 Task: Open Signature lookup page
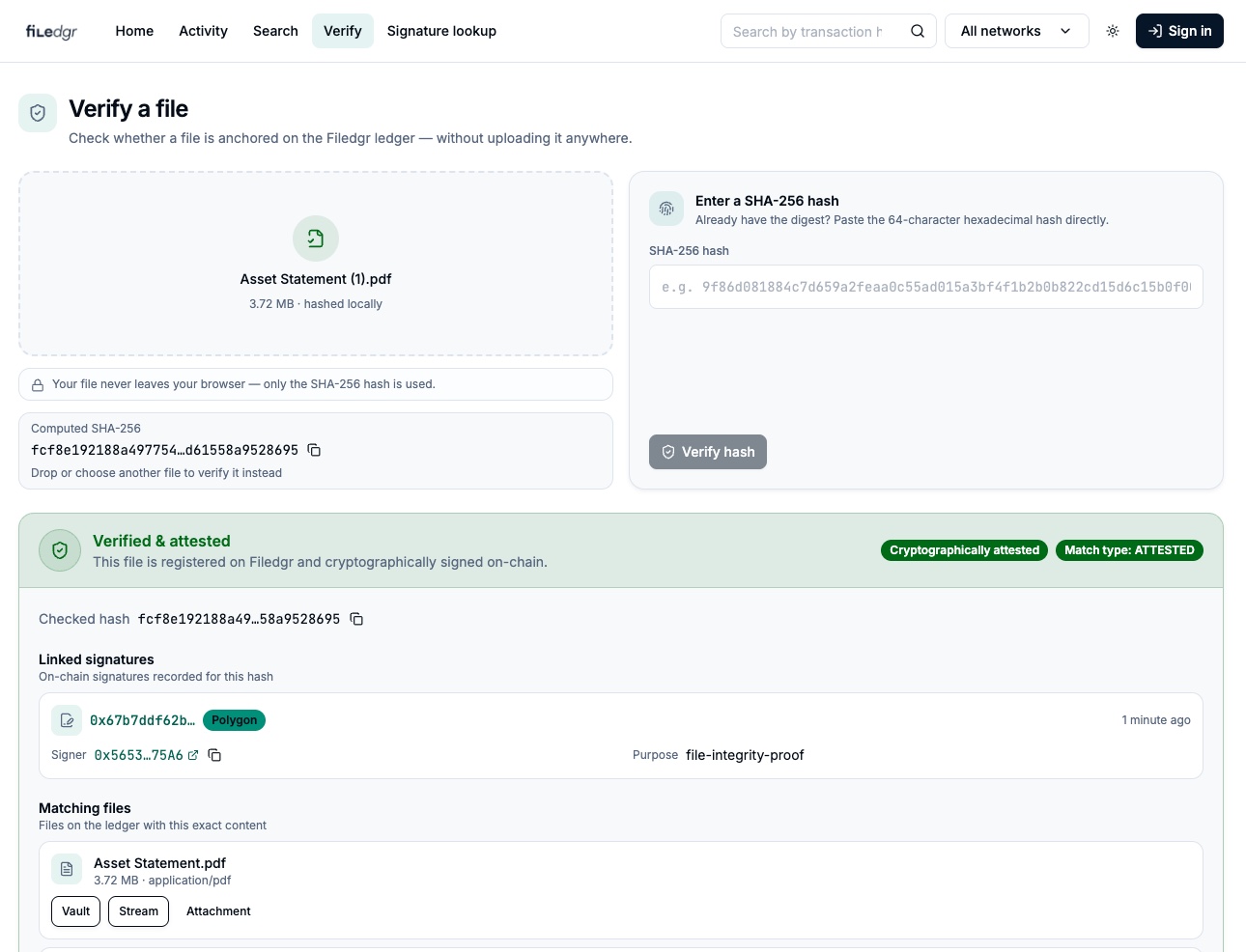[x=441, y=31]
